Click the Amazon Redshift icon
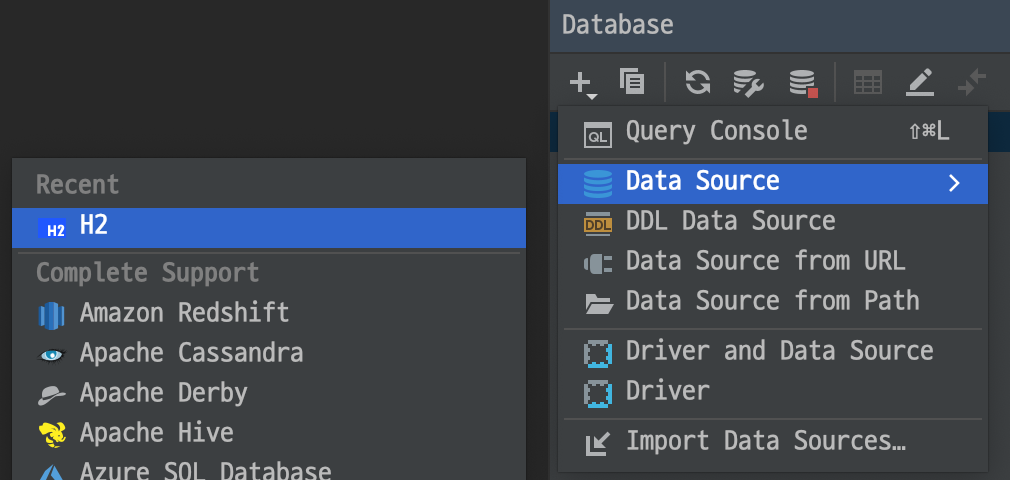1010x480 pixels. click(x=52, y=316)
